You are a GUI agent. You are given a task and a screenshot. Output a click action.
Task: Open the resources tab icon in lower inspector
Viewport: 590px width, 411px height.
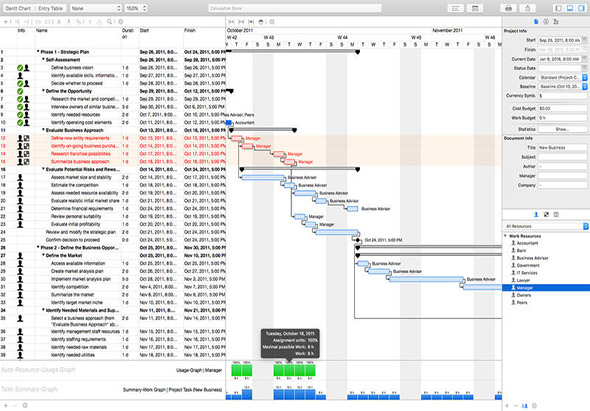[536, 215]
